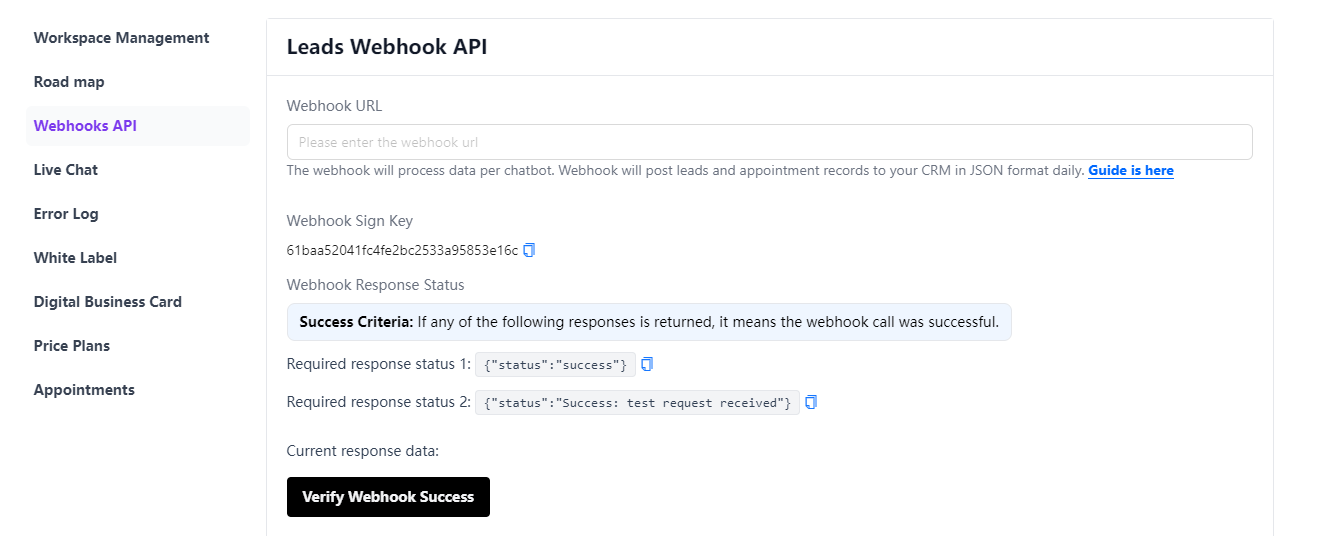Viewport: 1338px width, 536px height.
Task: Navigate to White Label settings
Action: (75, 258)
